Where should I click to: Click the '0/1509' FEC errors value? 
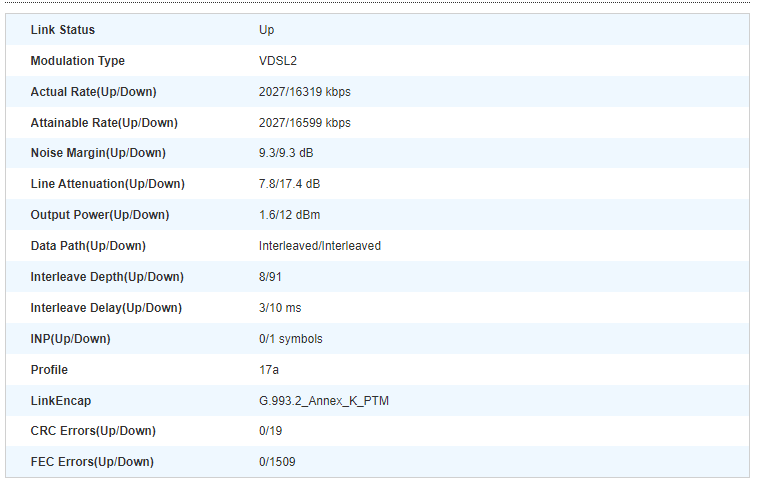coord(277,462)
